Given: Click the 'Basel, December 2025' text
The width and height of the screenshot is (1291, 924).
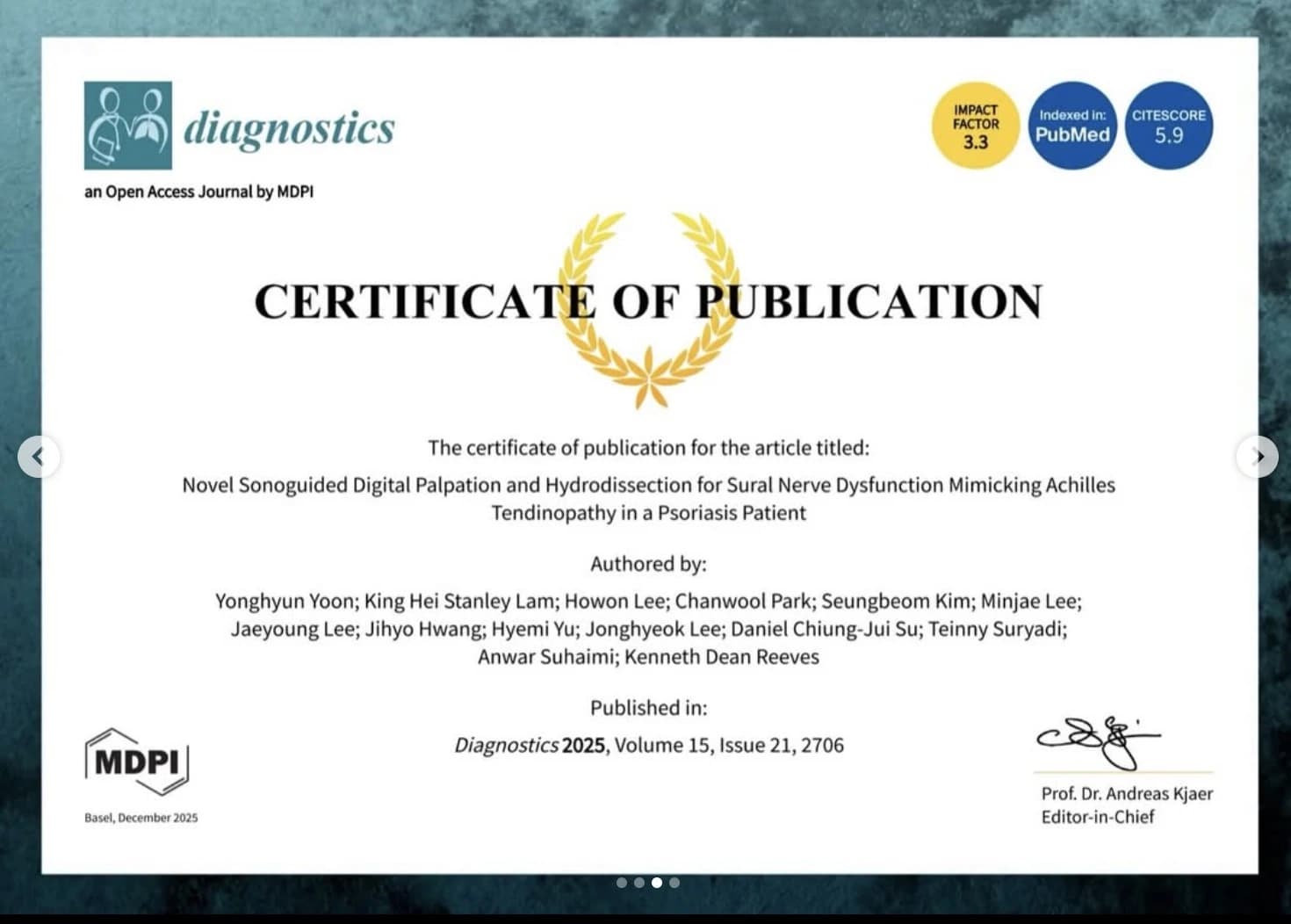Looking at the screenshot, I should point(141,818).
